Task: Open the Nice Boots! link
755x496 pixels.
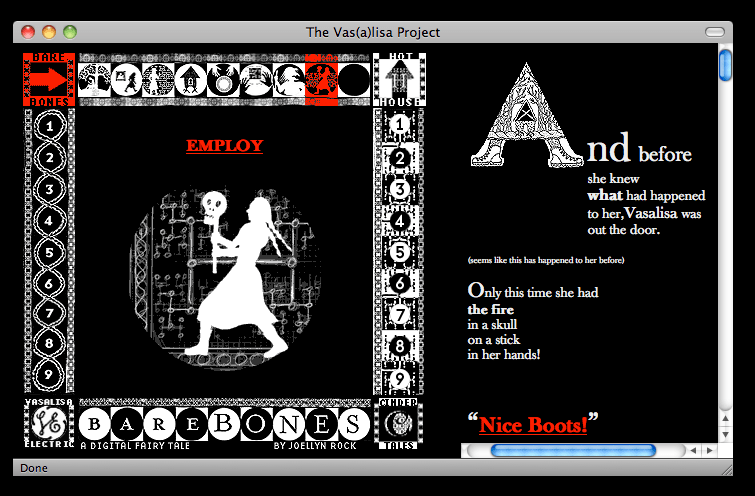Action: (x=533, y=425)
